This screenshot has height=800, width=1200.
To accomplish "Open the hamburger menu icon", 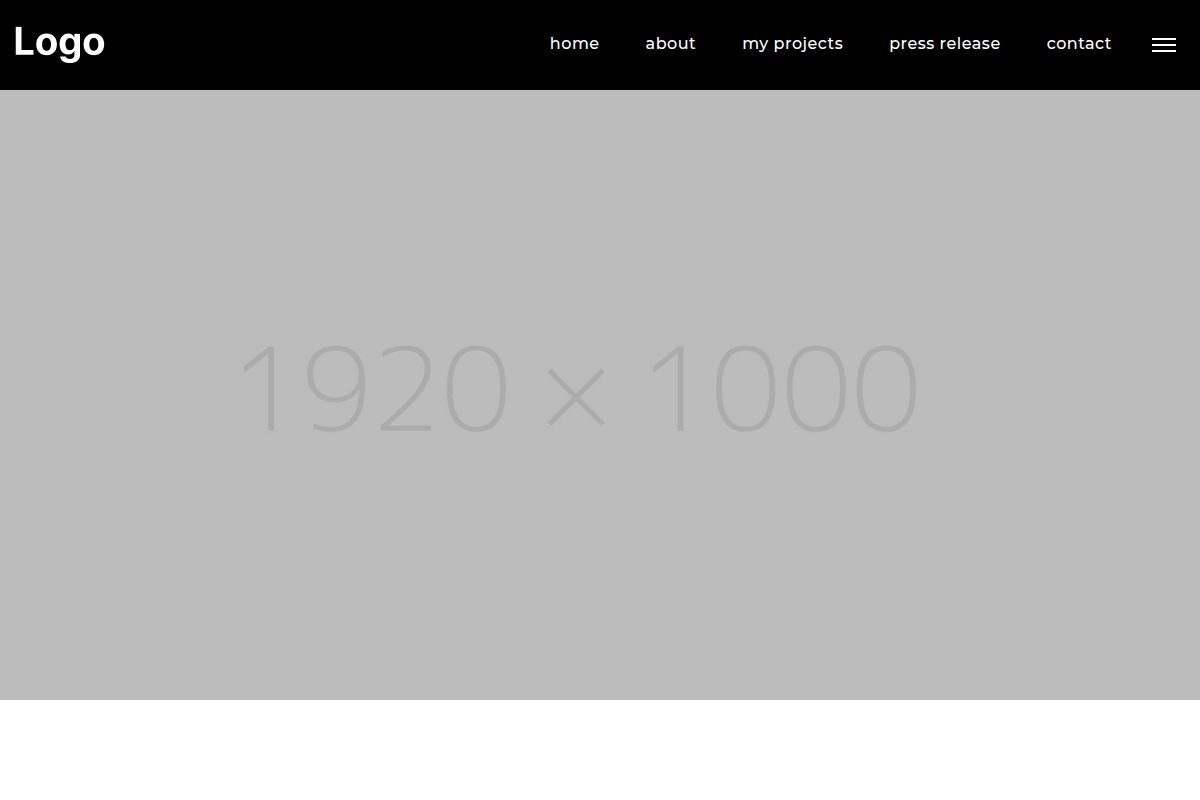I will coord(1163,45).
